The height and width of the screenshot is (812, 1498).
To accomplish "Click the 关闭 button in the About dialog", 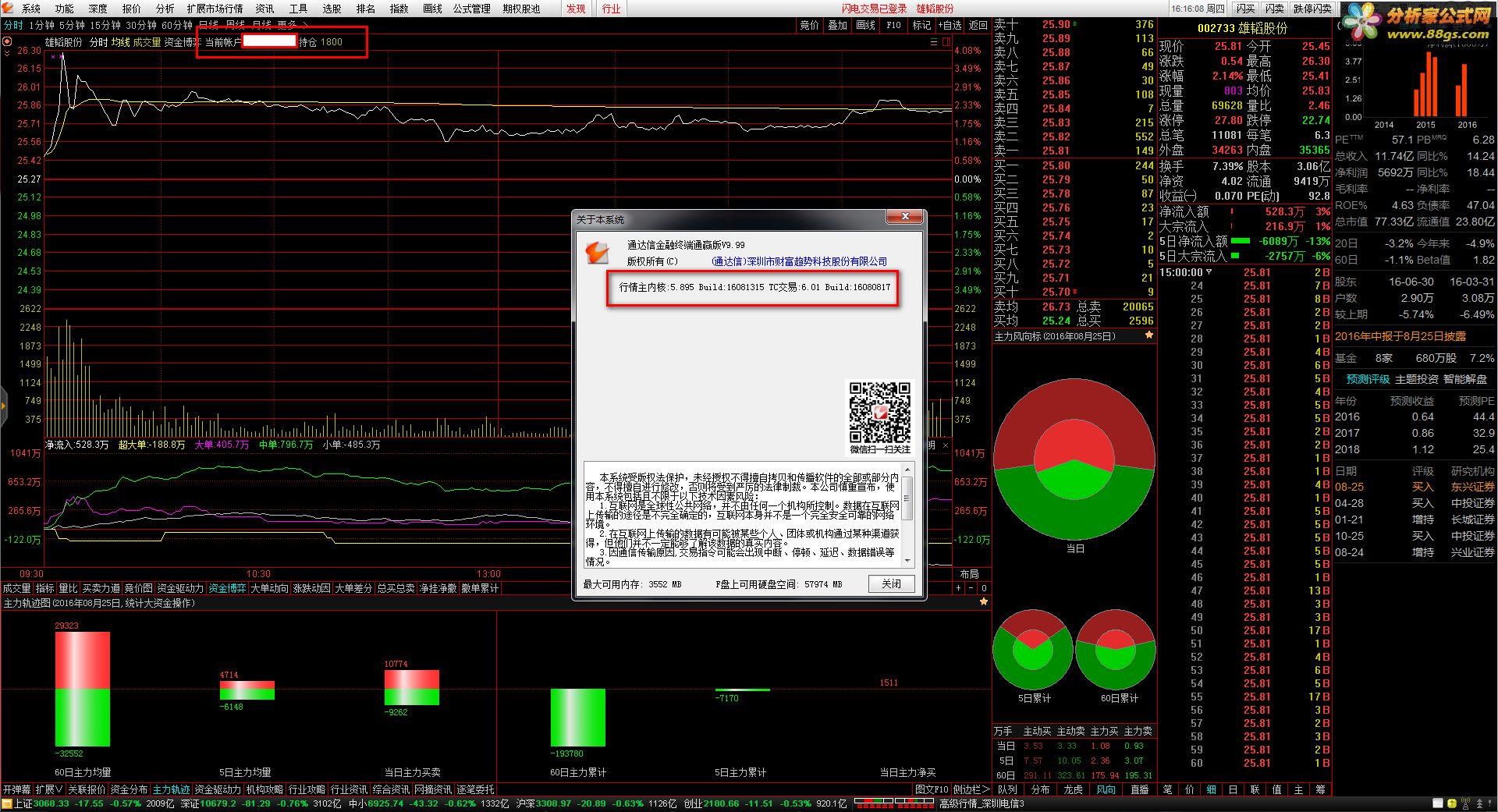I will 891,584.
